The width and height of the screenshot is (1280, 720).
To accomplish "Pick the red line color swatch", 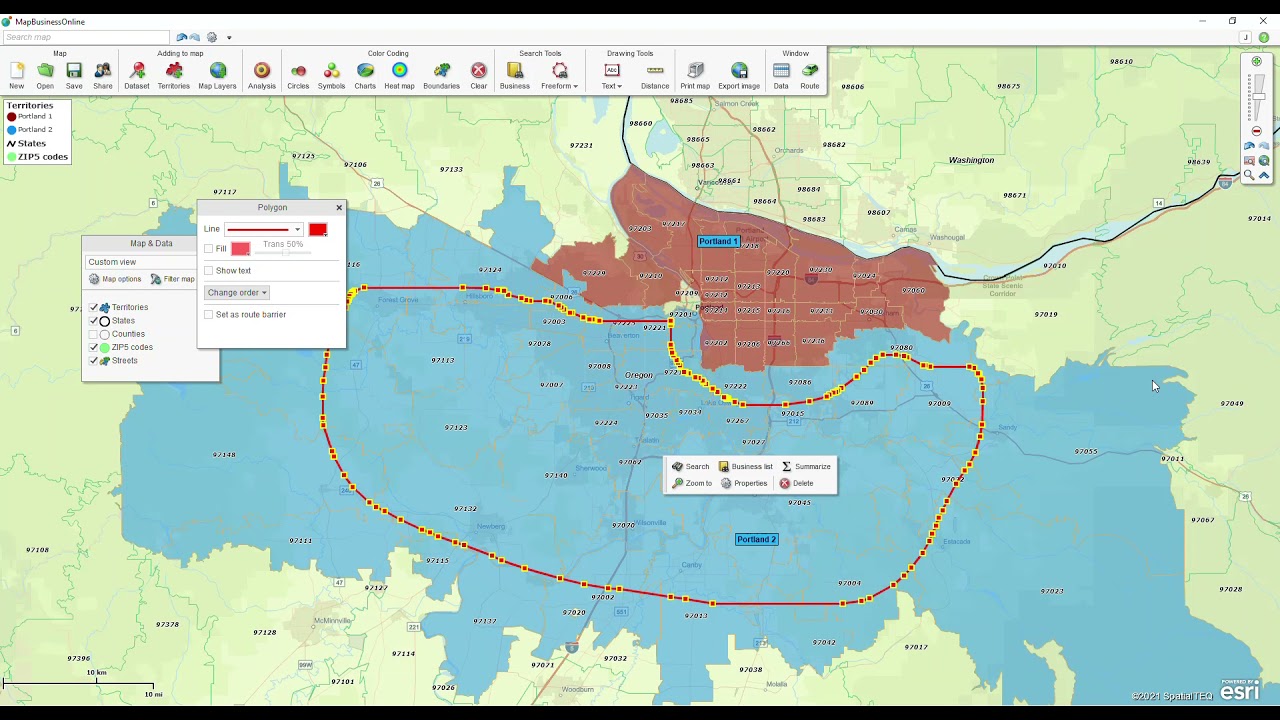I will tap(318, 230).
